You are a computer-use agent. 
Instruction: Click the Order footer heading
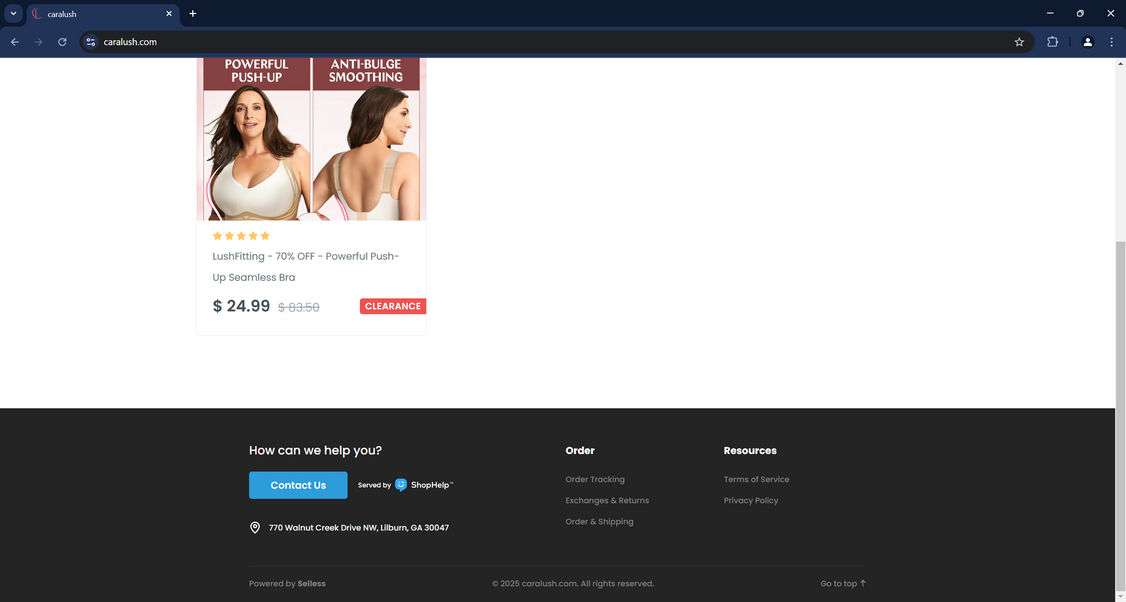[580, 450]
